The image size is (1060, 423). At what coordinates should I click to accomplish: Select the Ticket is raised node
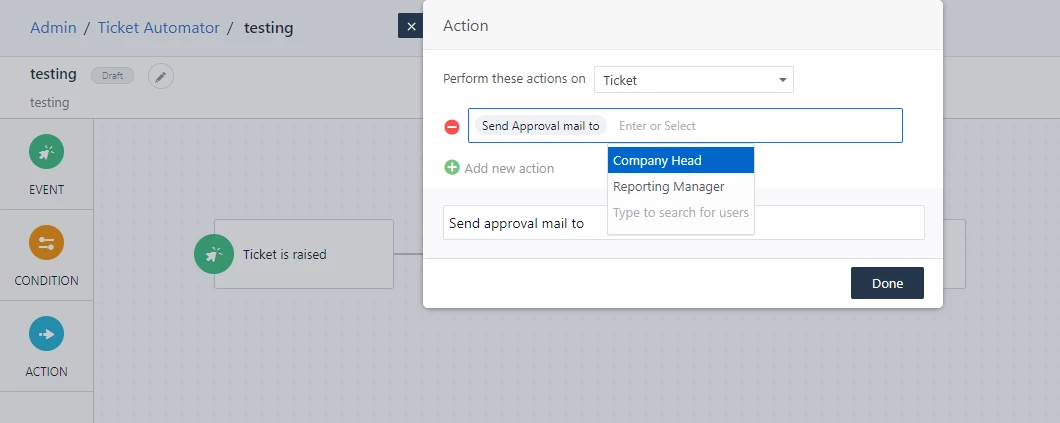(304, 254)
